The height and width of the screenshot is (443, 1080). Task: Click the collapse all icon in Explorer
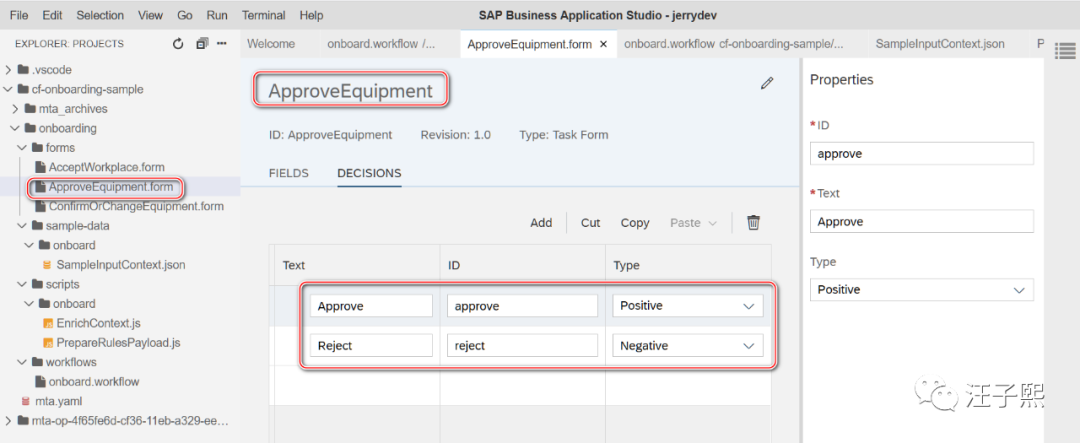(202, 44)
